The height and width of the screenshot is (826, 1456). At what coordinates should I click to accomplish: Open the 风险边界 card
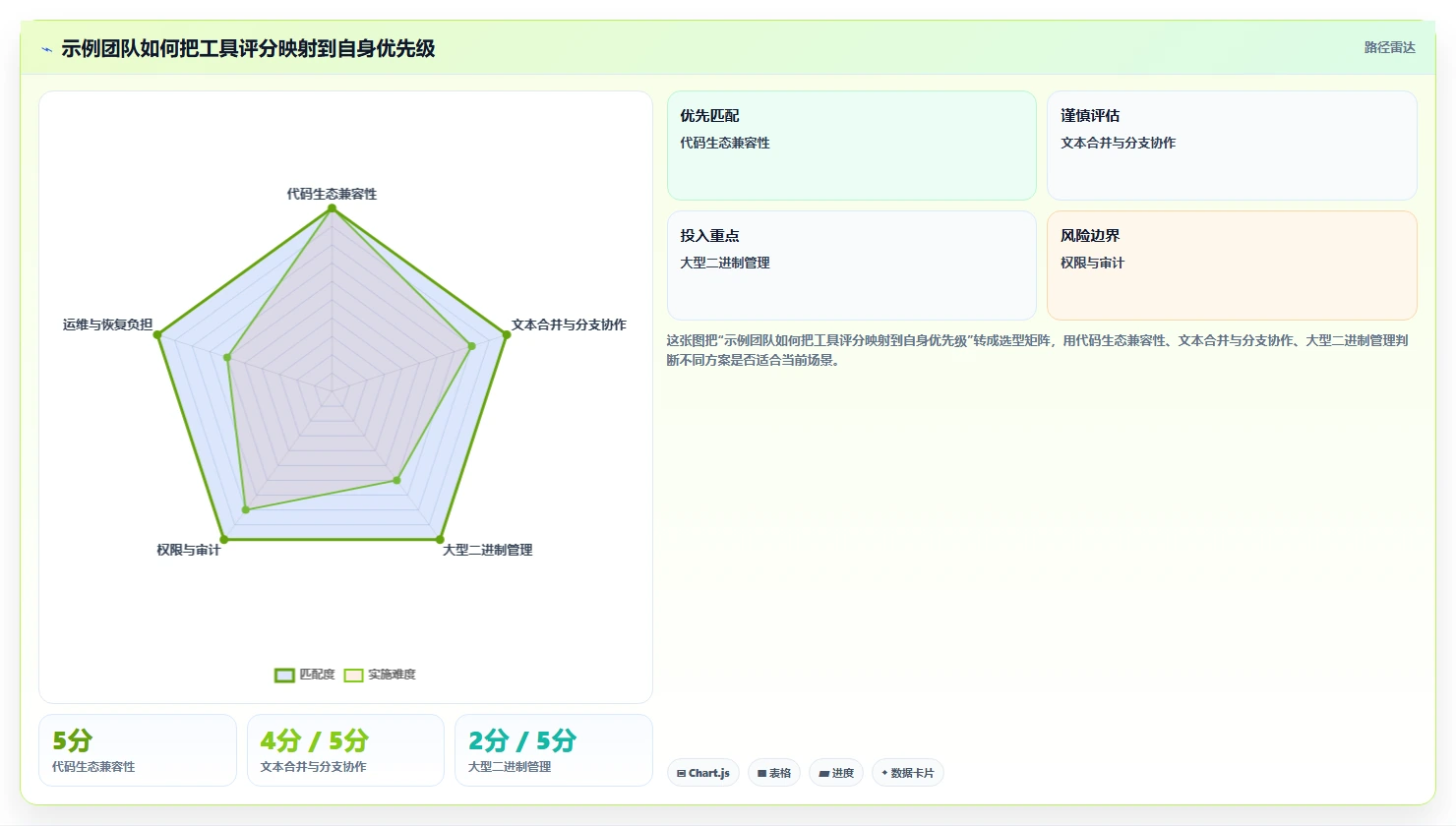[x=1232, y=265]
